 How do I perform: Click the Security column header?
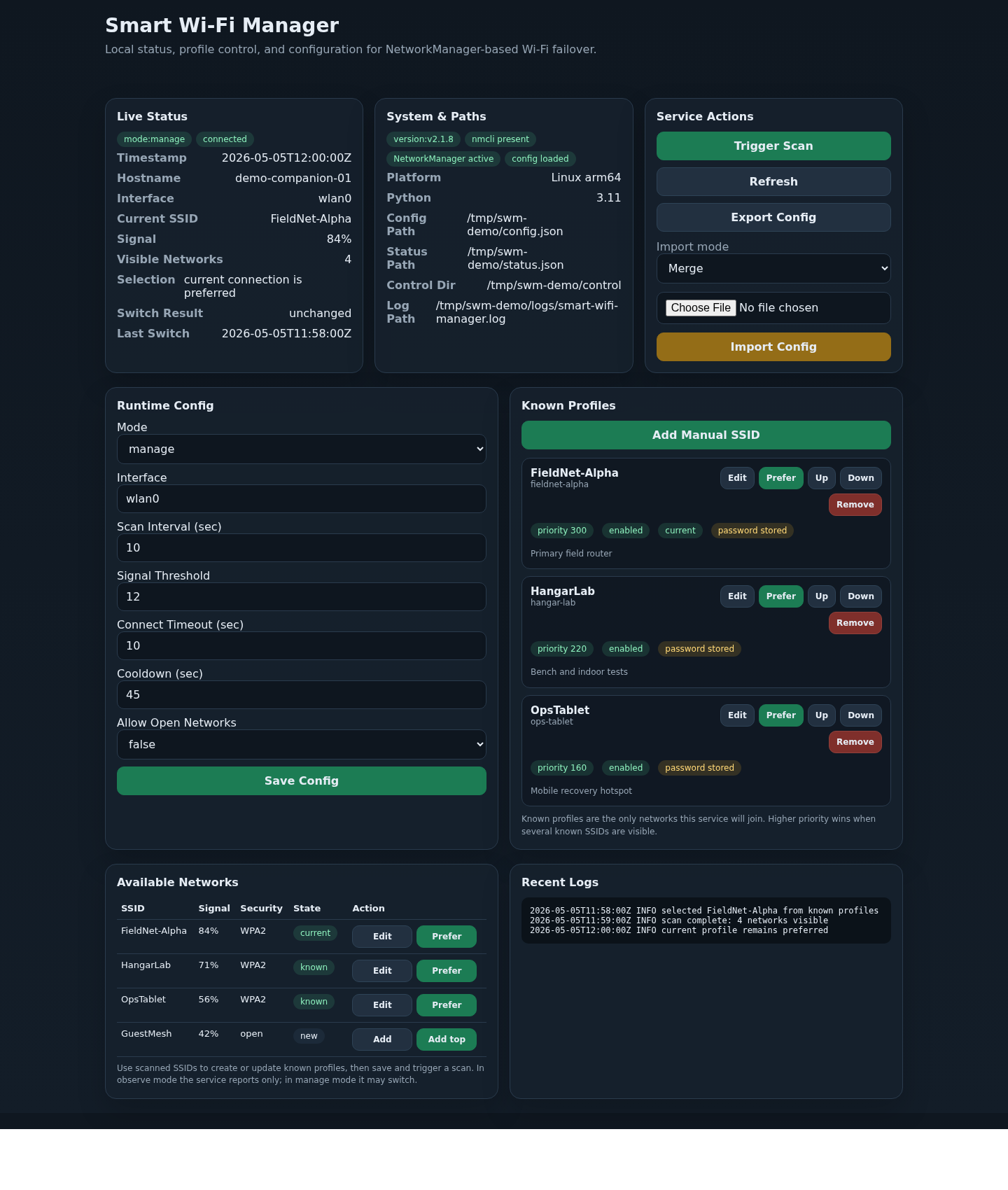click(261, 909)
